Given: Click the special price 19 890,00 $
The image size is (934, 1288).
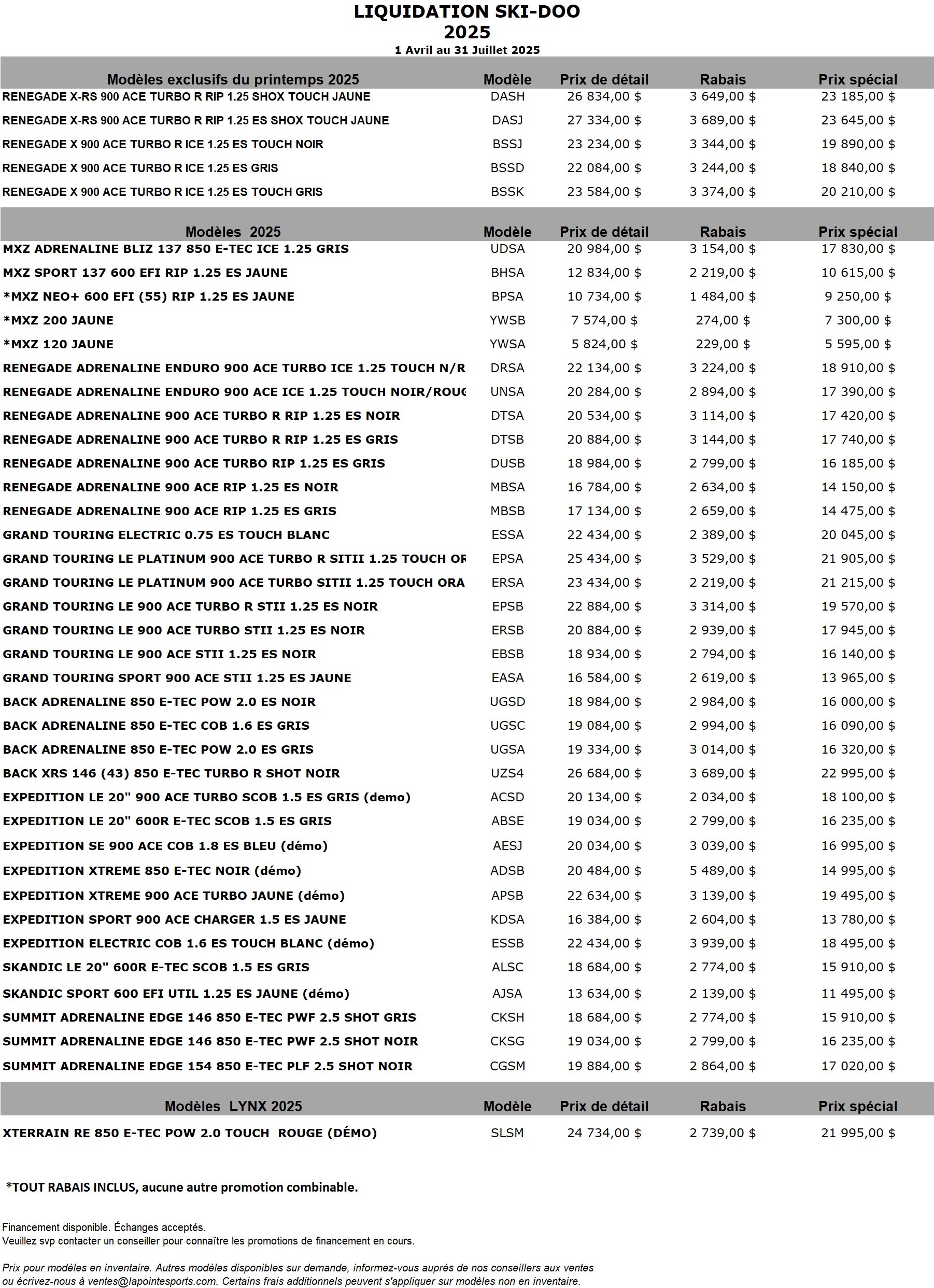Looking at the screenshot, I should click(857, 144).
